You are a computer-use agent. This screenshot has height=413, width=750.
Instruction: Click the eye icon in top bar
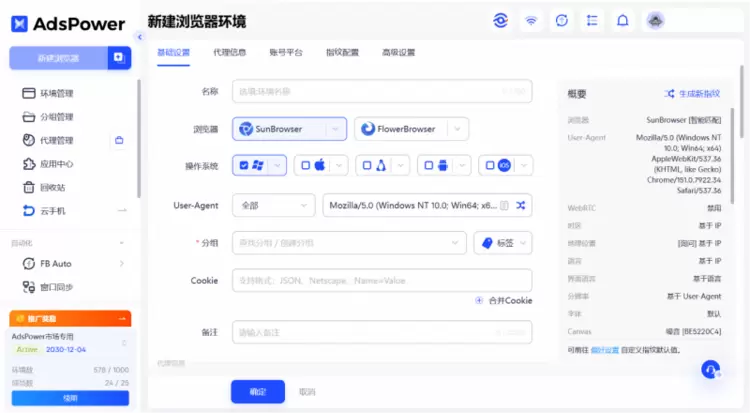point(500,21)
